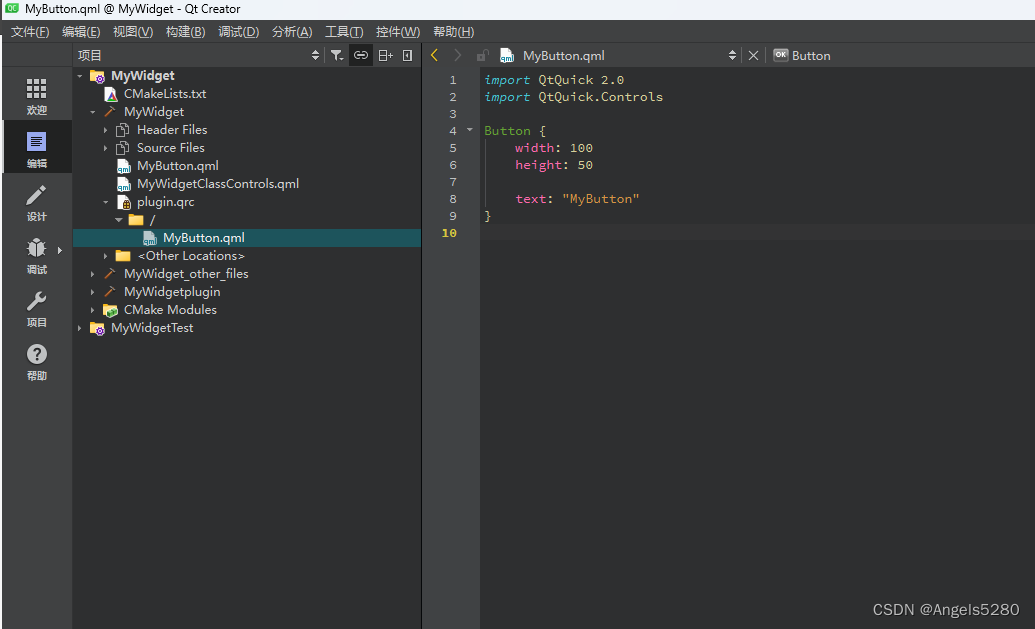Open the 构建(B) menu
Screen dimensions: 1035x629
185,32
